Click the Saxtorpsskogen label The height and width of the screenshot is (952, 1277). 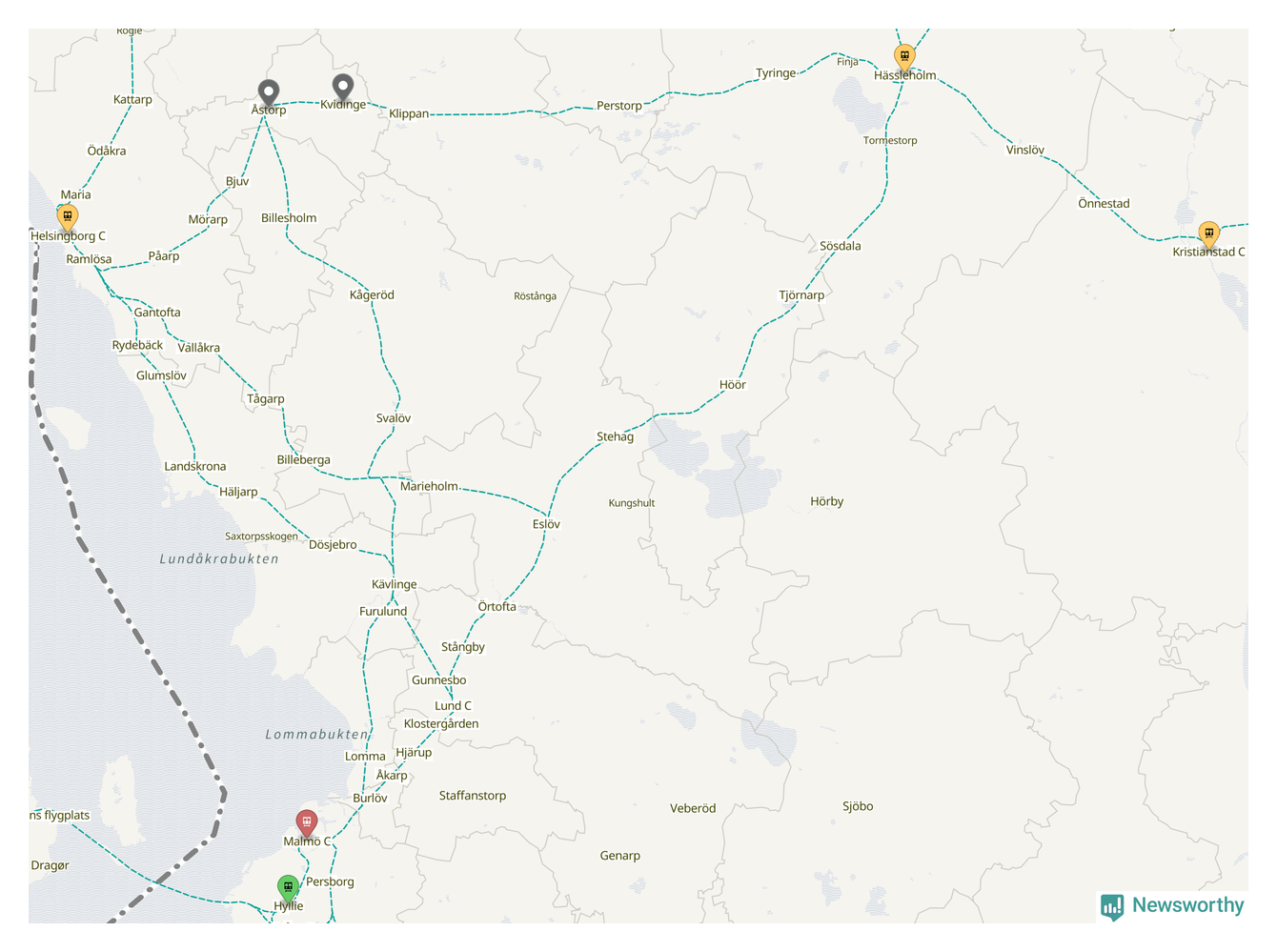(261, 537)
